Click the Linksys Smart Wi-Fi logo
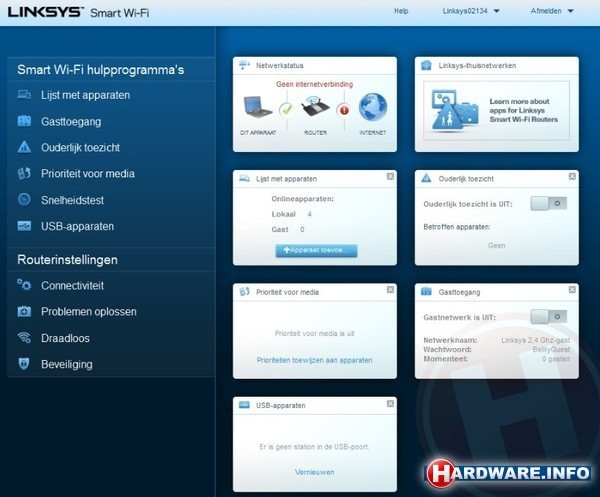The height and width of the screenshot is (497, 600). click(78, 12)
